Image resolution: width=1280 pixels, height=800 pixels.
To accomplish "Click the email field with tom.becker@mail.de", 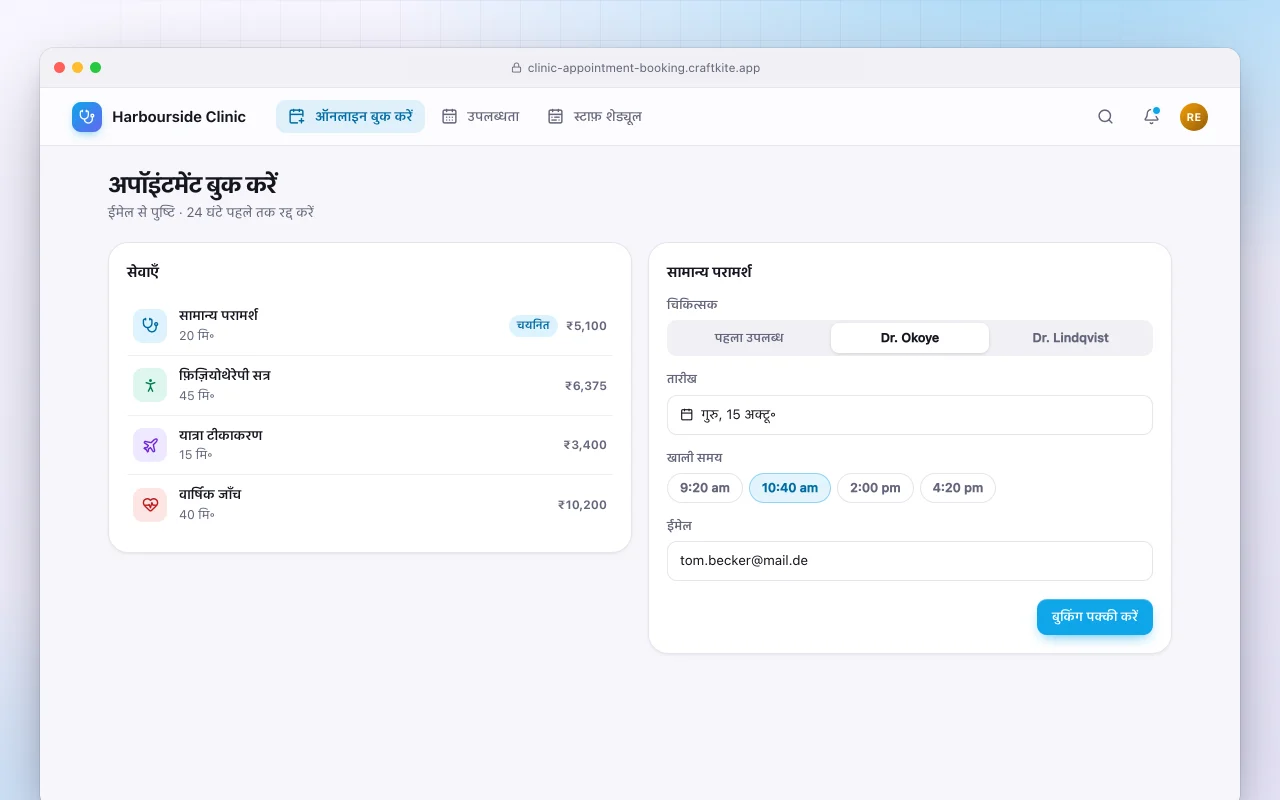I will (910, 561).
